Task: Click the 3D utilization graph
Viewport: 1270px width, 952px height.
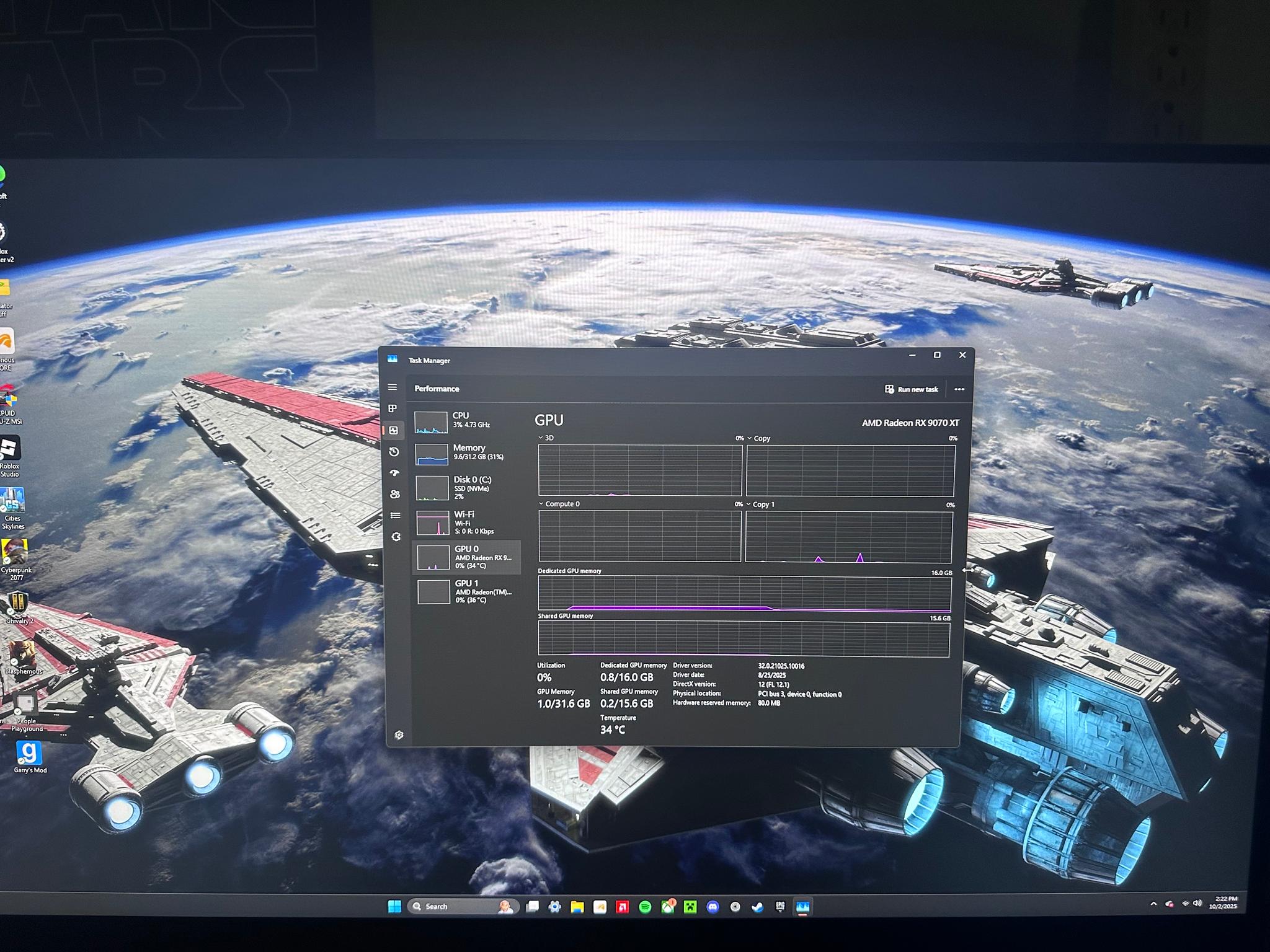Action: click(640, 470)
